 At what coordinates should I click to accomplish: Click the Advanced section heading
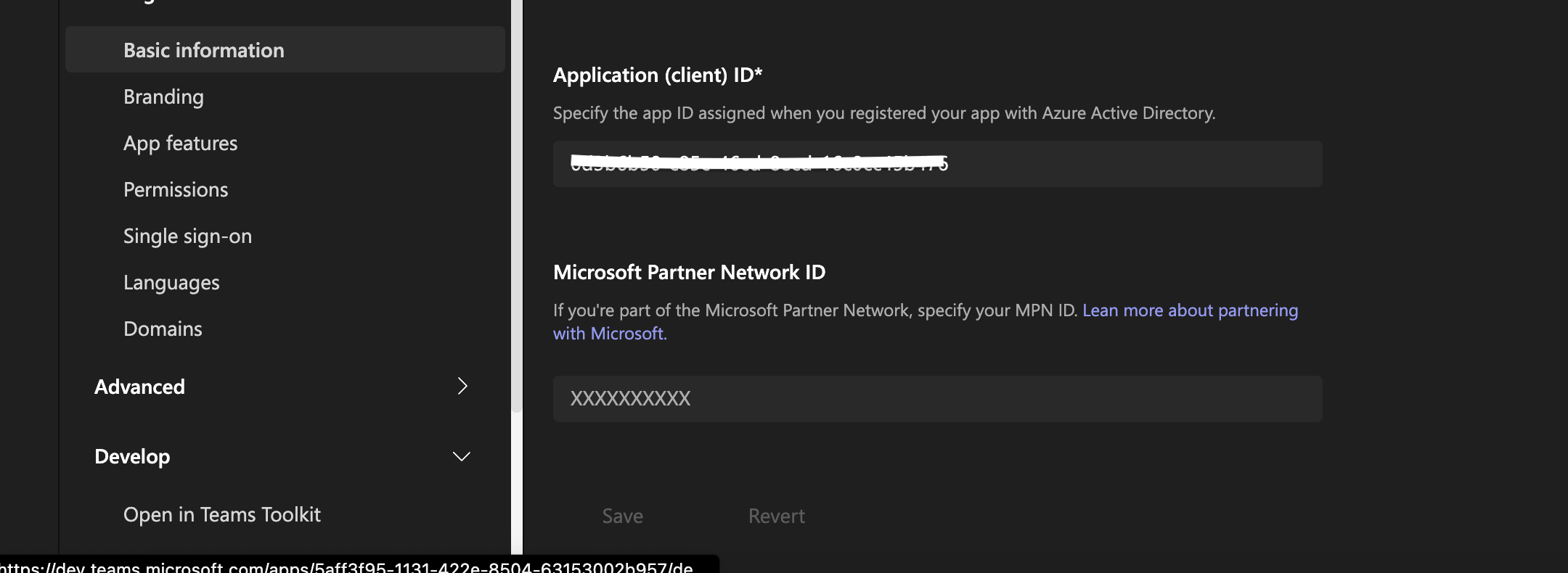point(139,387)
